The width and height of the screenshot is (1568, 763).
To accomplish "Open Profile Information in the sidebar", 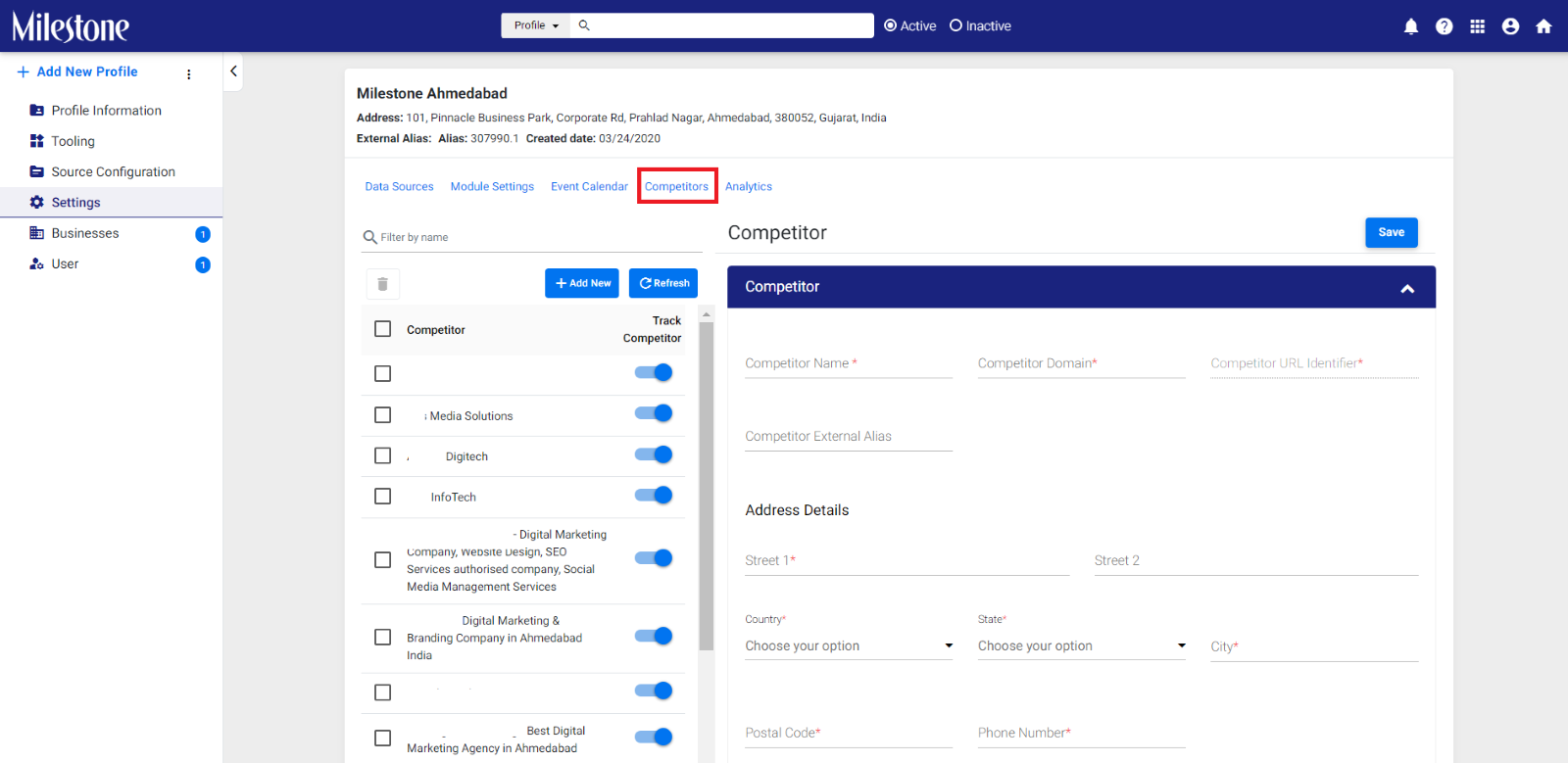I will click(107, 111).
